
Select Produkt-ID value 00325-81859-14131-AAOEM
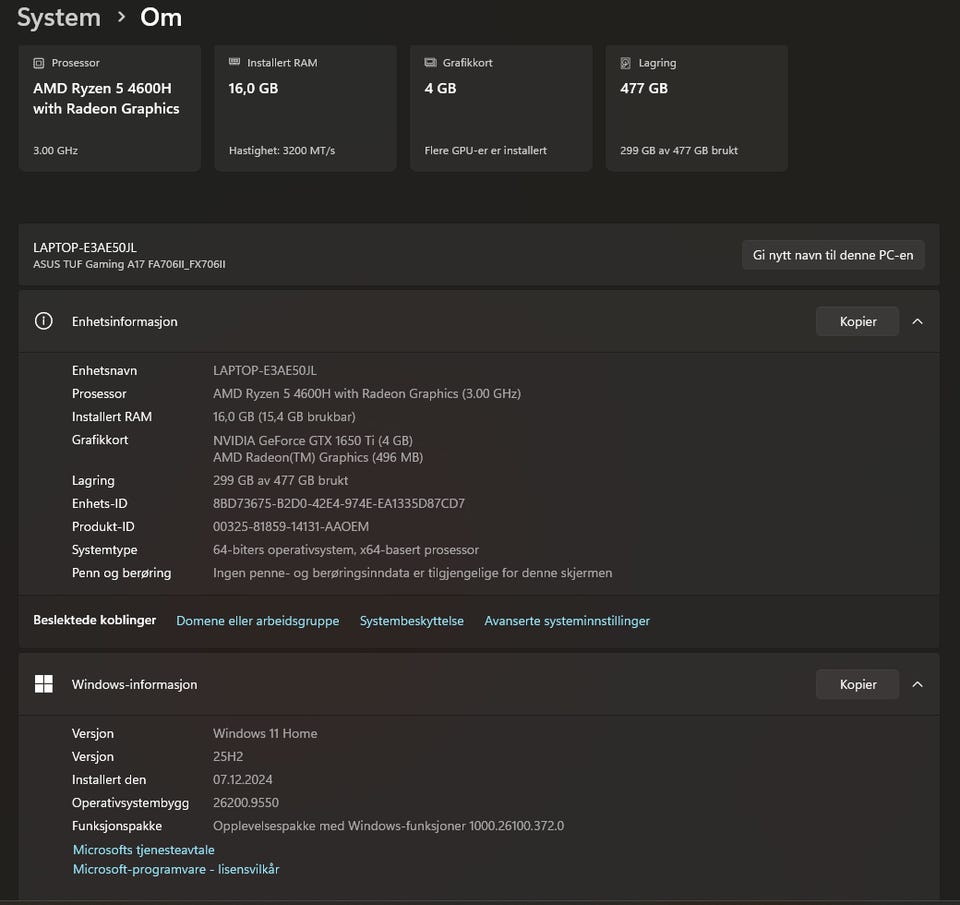point(291,527)
